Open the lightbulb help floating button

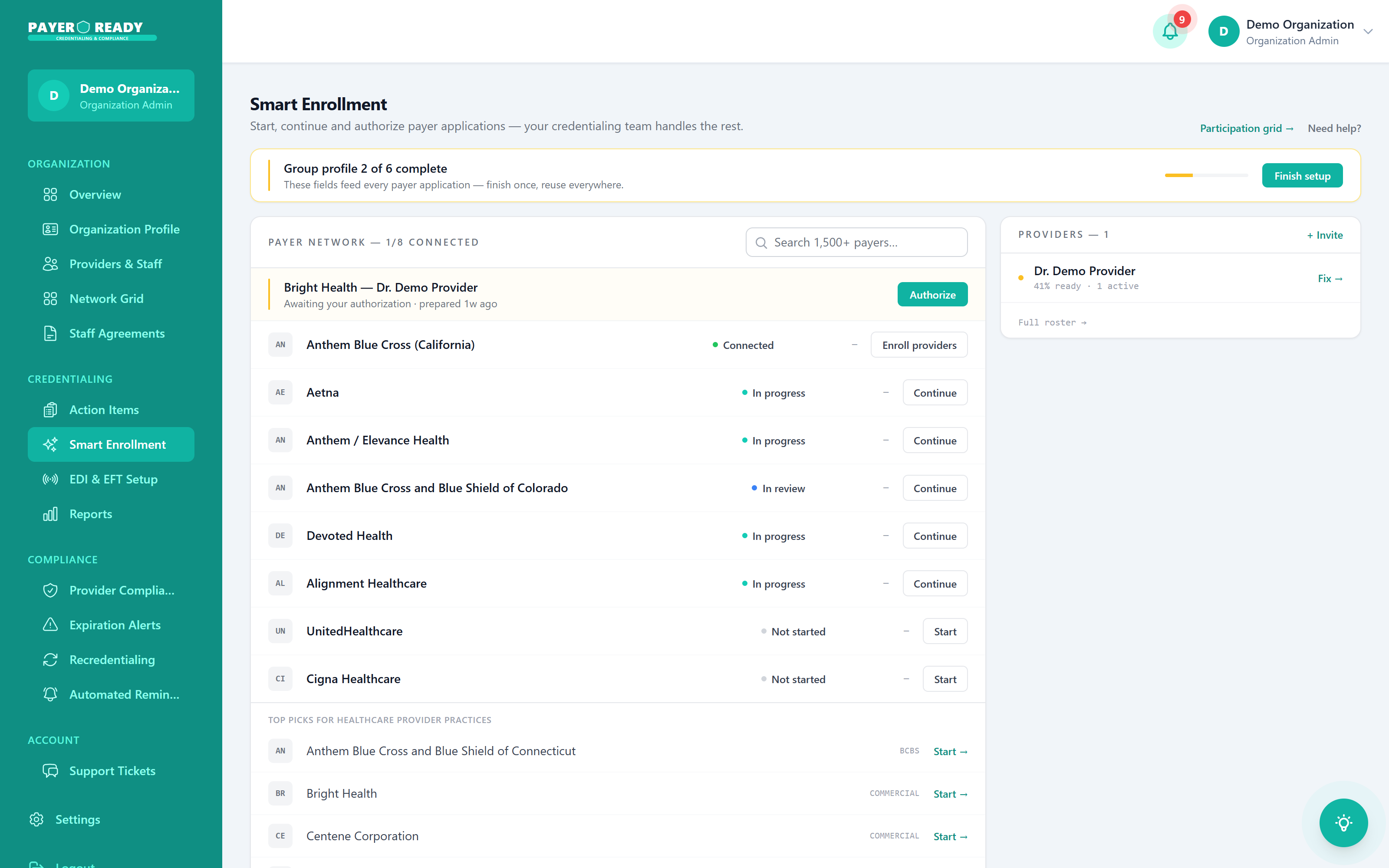coord(1343,823)
